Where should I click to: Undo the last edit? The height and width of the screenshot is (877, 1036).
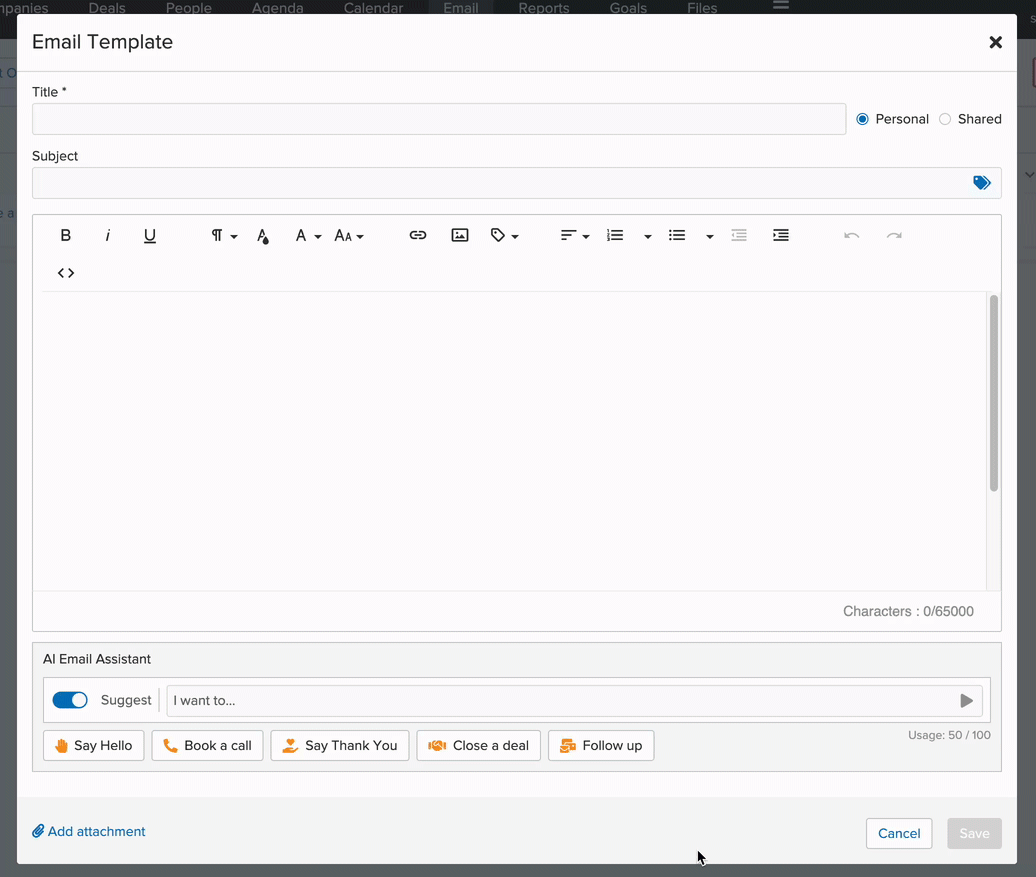coord(851,235)
